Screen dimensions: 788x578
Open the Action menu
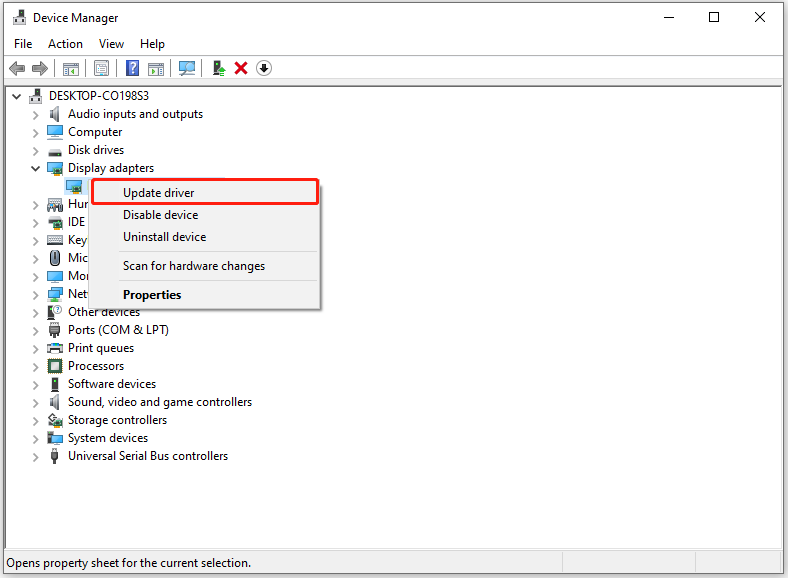[65, 44]
